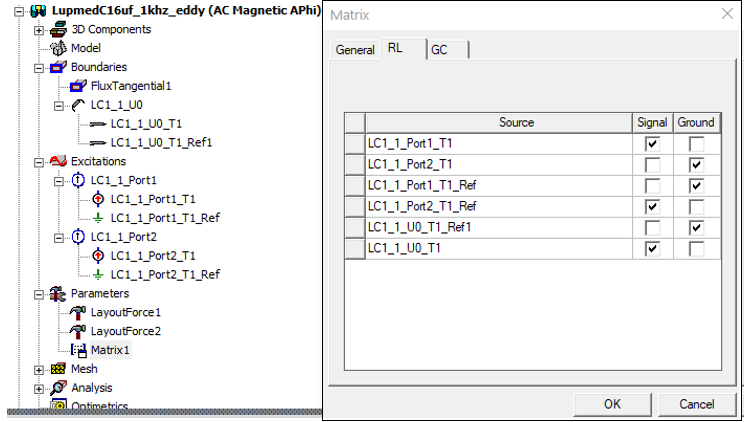The height and width of the screenshot is (422, 744).
Task: Expand the Analysis node
Action: tap(39, 389)
